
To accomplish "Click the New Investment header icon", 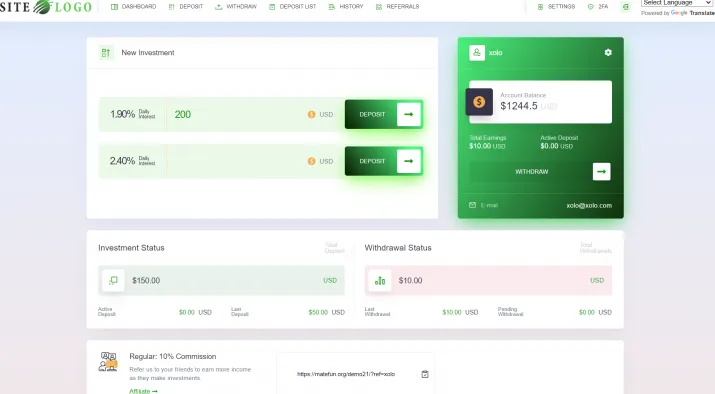I will pyautogui.click(x=106, y=53).
